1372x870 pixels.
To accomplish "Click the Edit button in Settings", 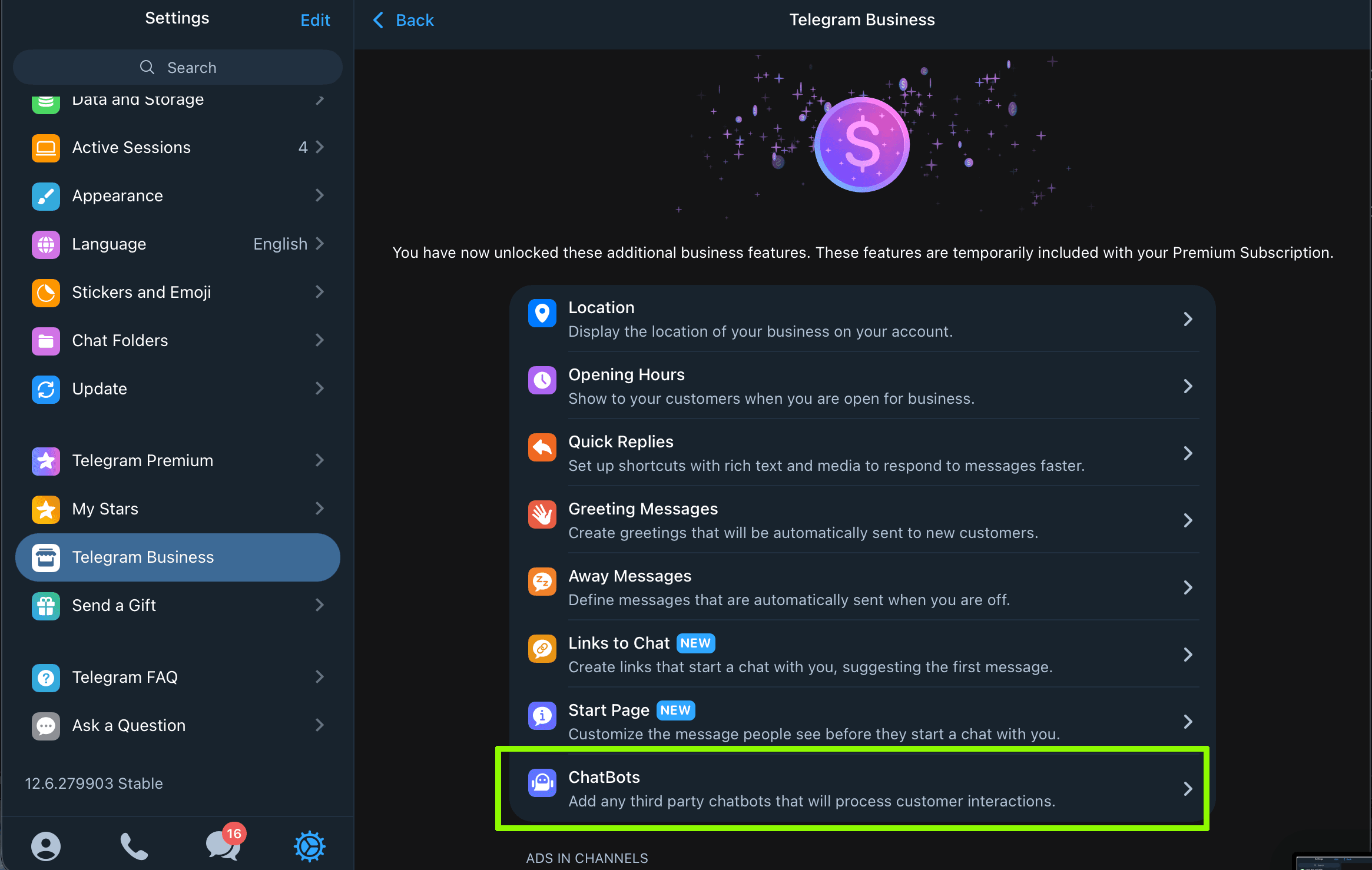I will tap(315, 20).
